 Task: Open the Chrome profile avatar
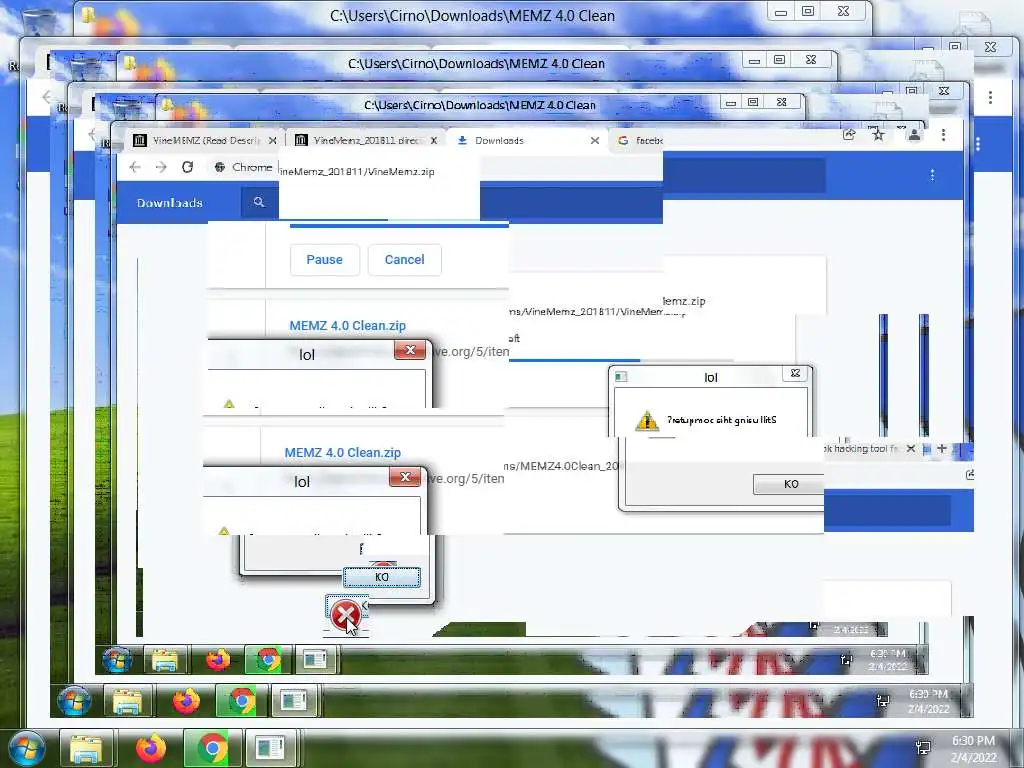point(914,135)
